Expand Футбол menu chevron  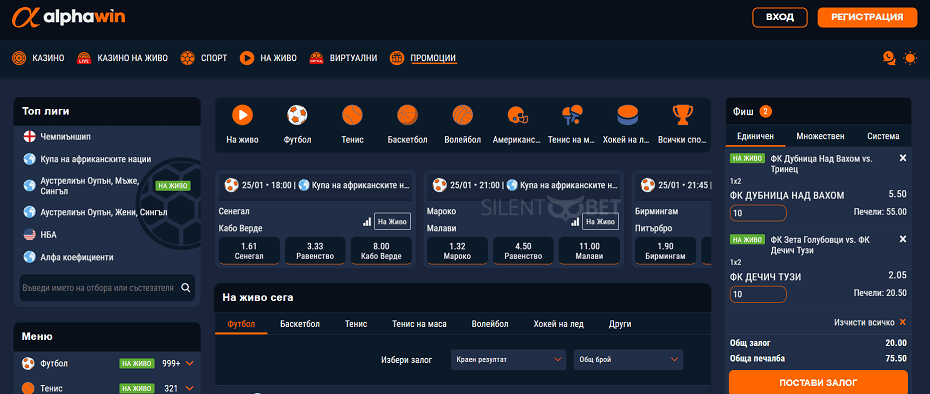pyautogui.click(x=190, y=363)
